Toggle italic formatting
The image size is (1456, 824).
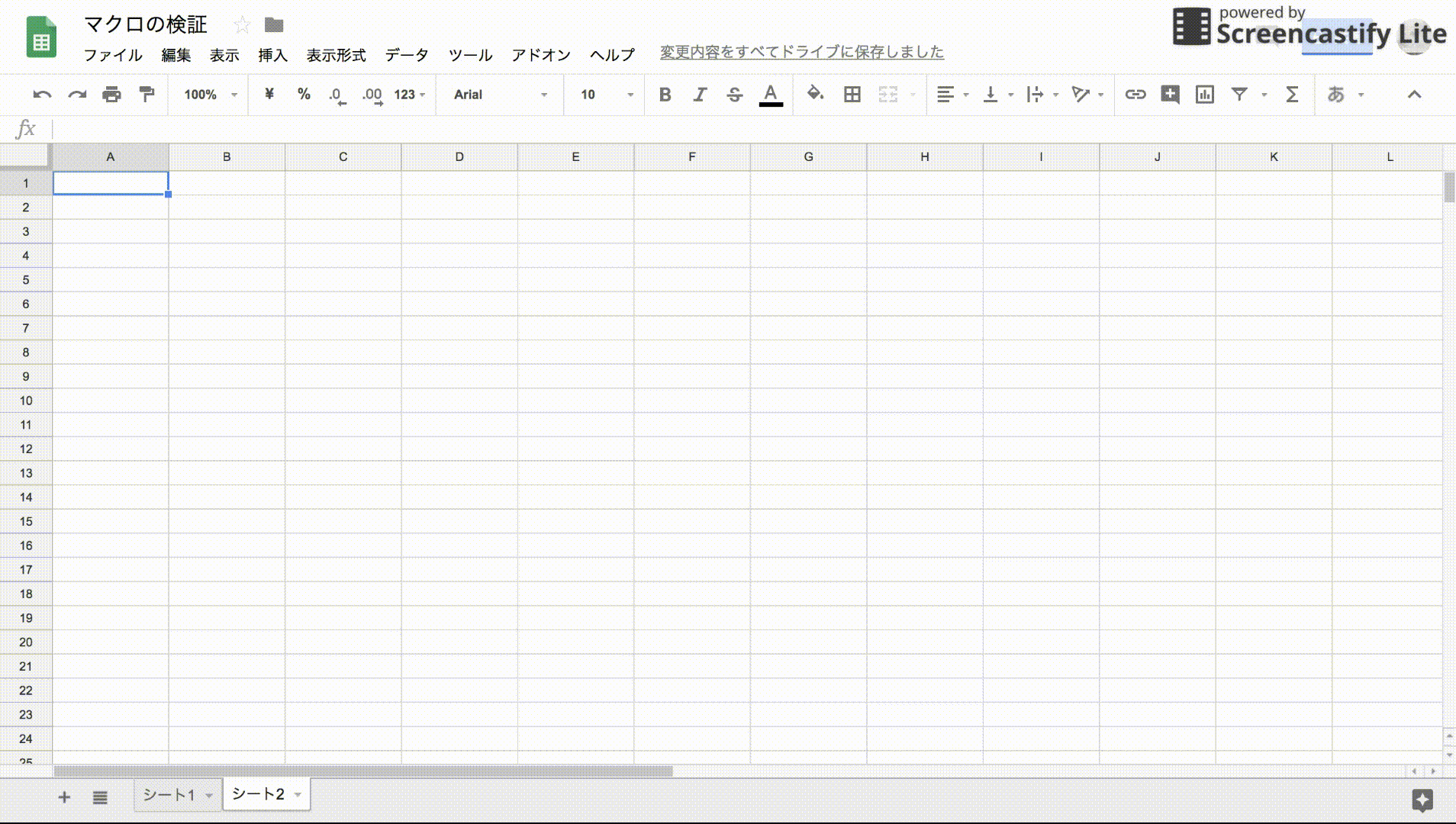point(700,95)
